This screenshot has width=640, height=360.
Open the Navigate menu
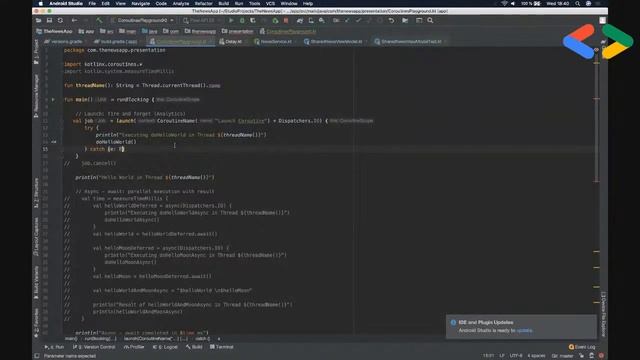[x=140, y=3]
